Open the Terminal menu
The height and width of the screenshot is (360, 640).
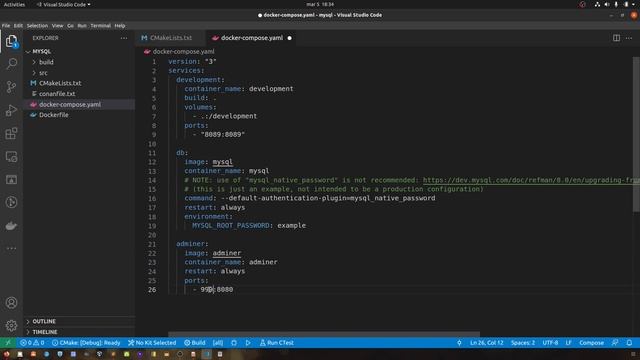point(100,25)
